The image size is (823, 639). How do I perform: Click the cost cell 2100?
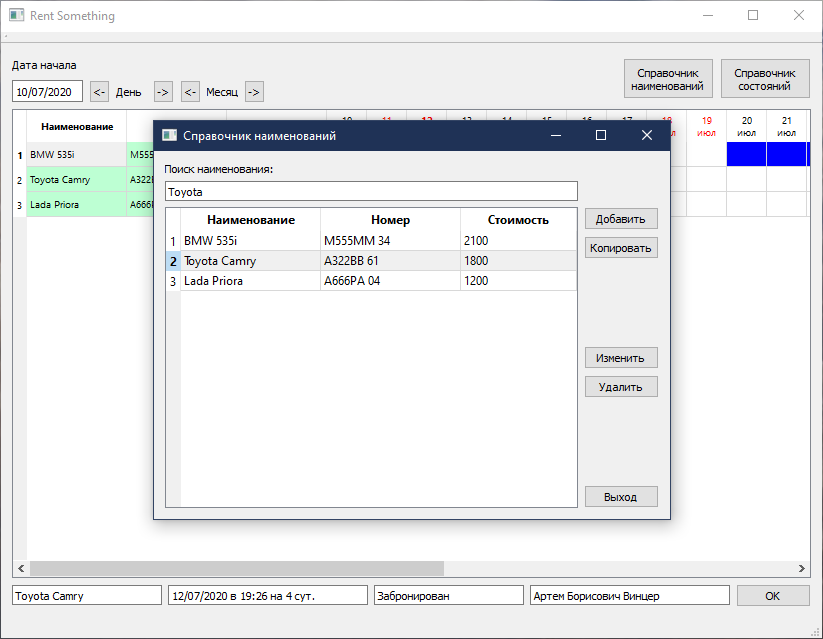pos(519,241)
